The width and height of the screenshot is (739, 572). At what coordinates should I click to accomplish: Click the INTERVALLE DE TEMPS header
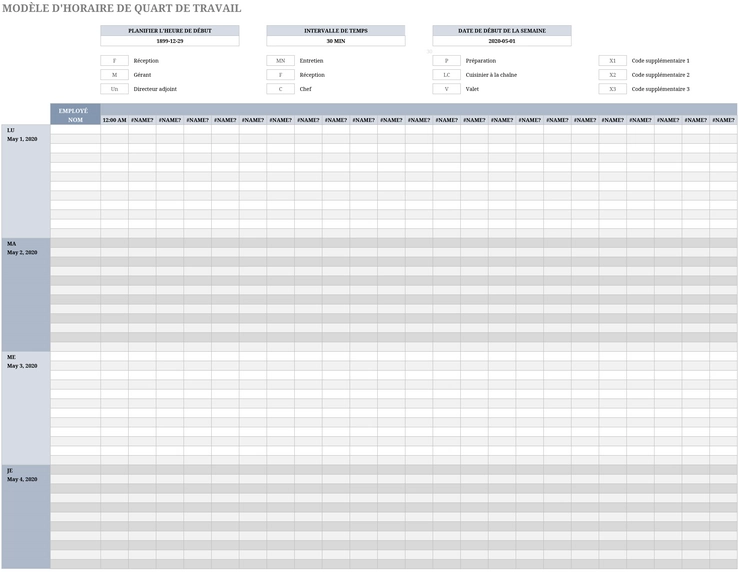pos(336,31)
